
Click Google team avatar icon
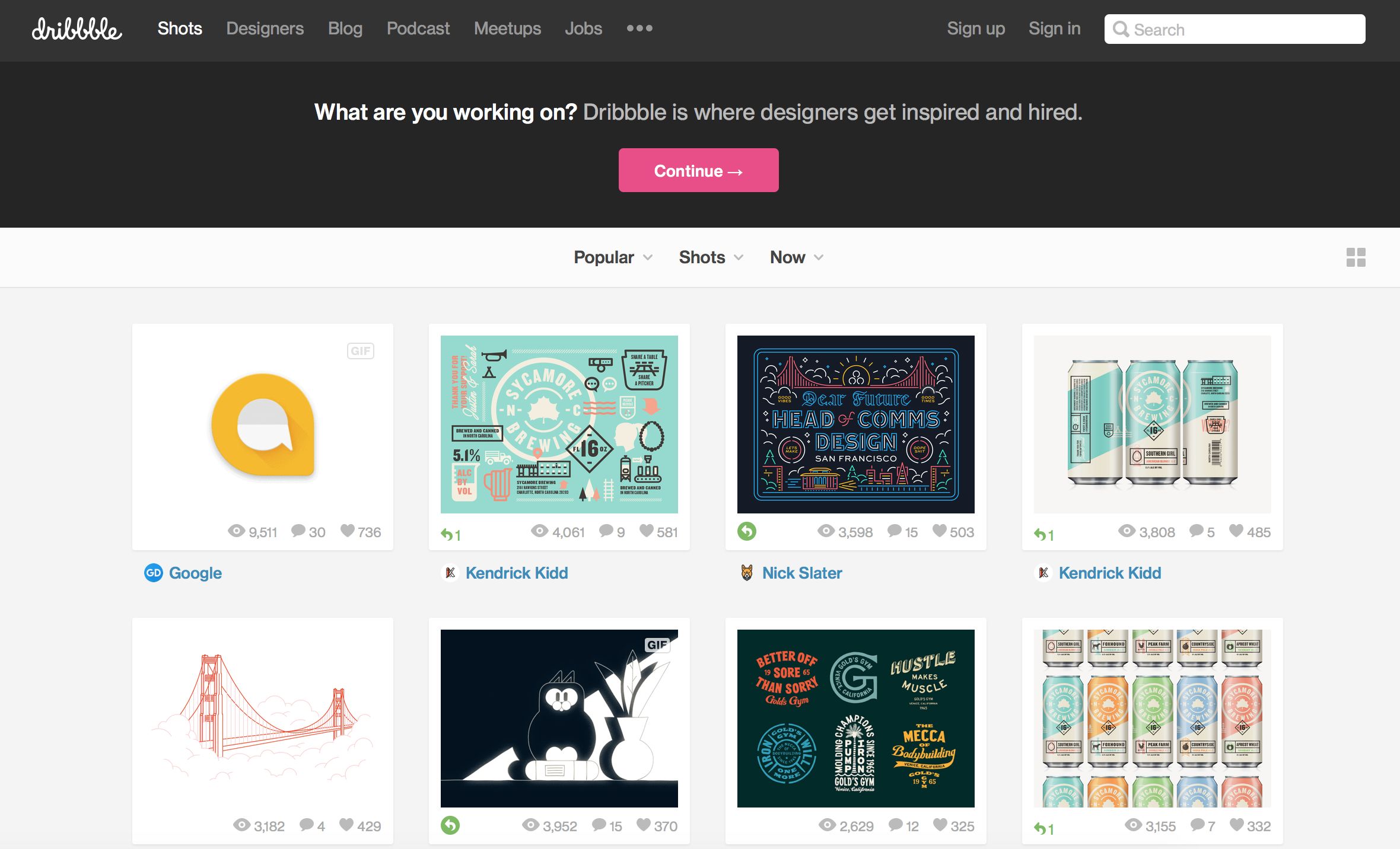[x=154, y=573]
